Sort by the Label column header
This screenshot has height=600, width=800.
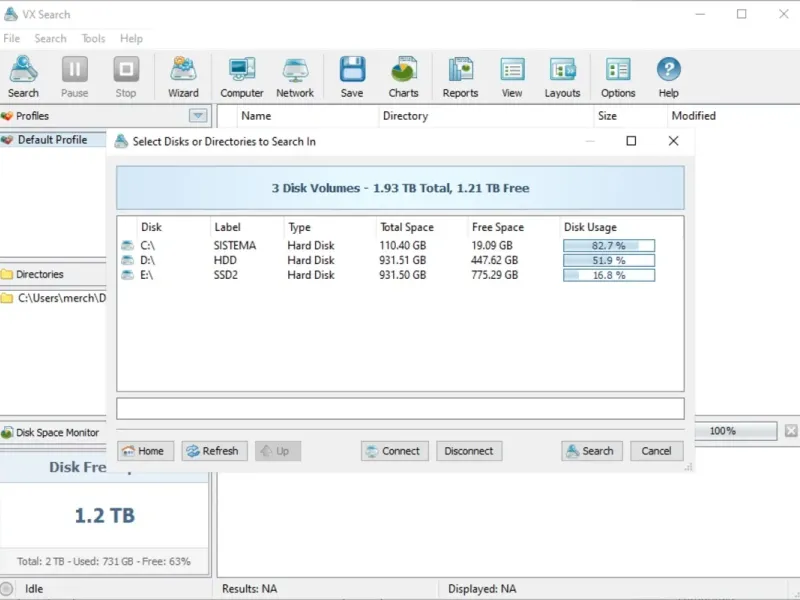coord(246,227)
